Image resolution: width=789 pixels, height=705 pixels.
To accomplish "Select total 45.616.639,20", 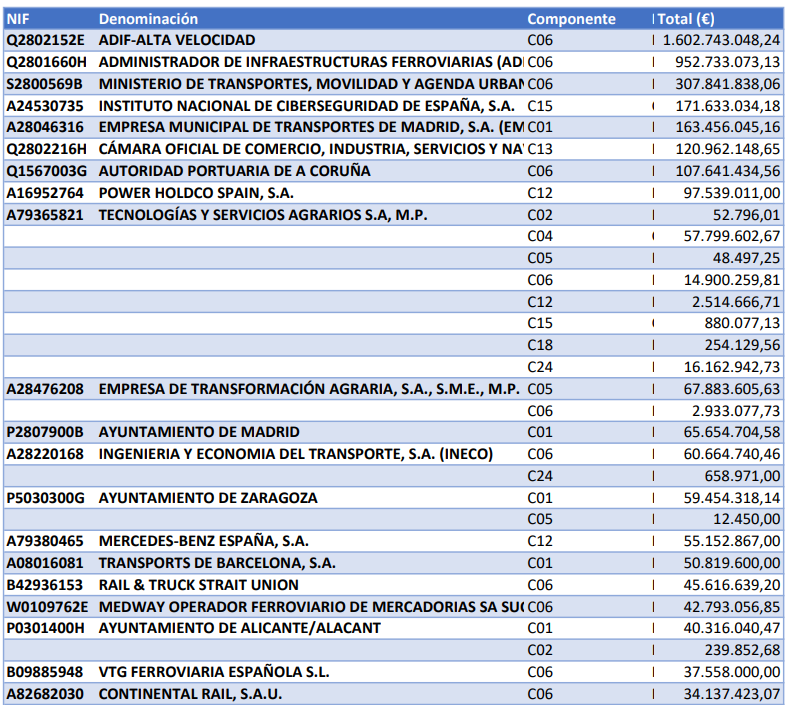I will (732, 585).
